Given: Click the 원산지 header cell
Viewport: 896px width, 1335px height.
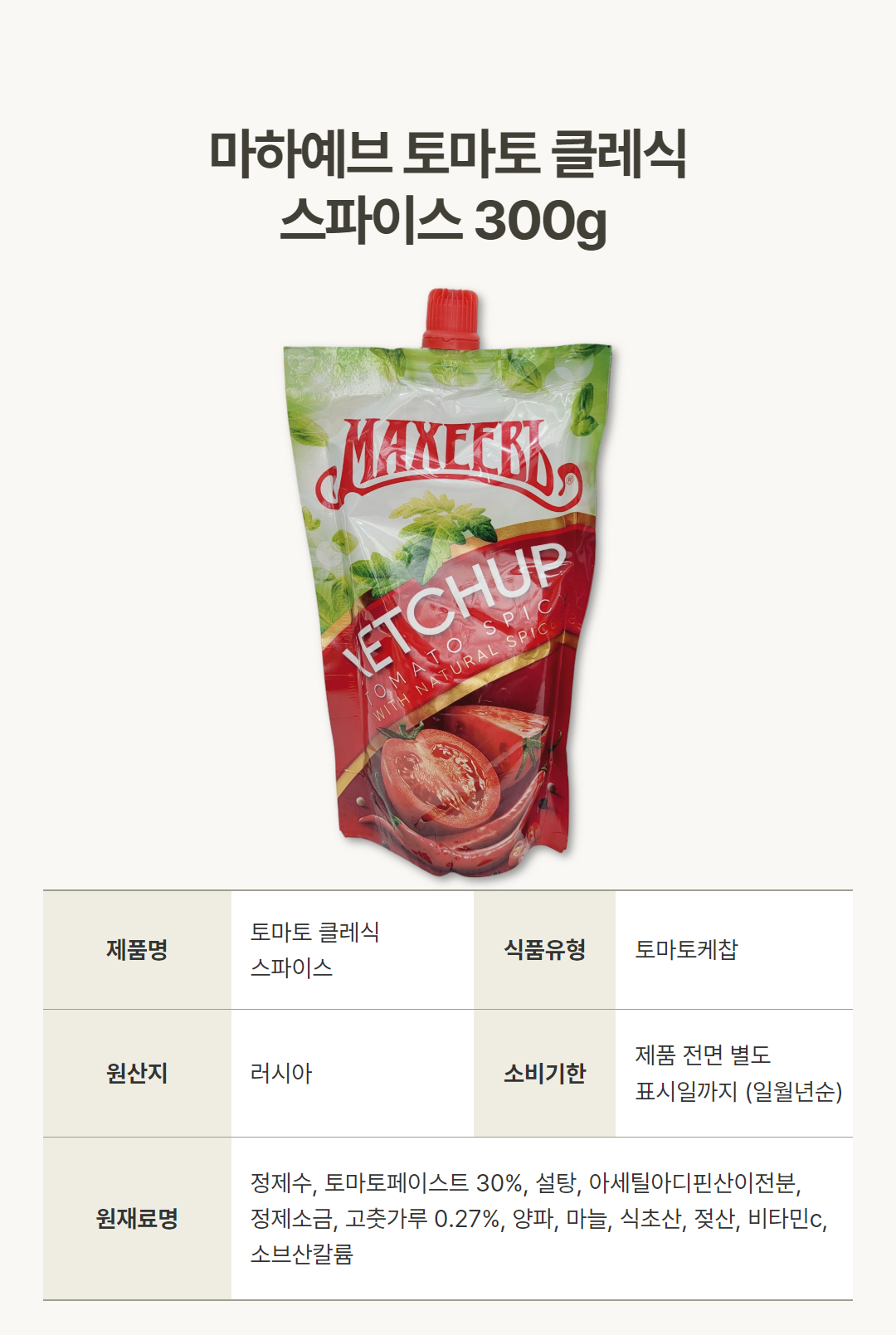Looking at the screenshot, I should (137, 1074).
